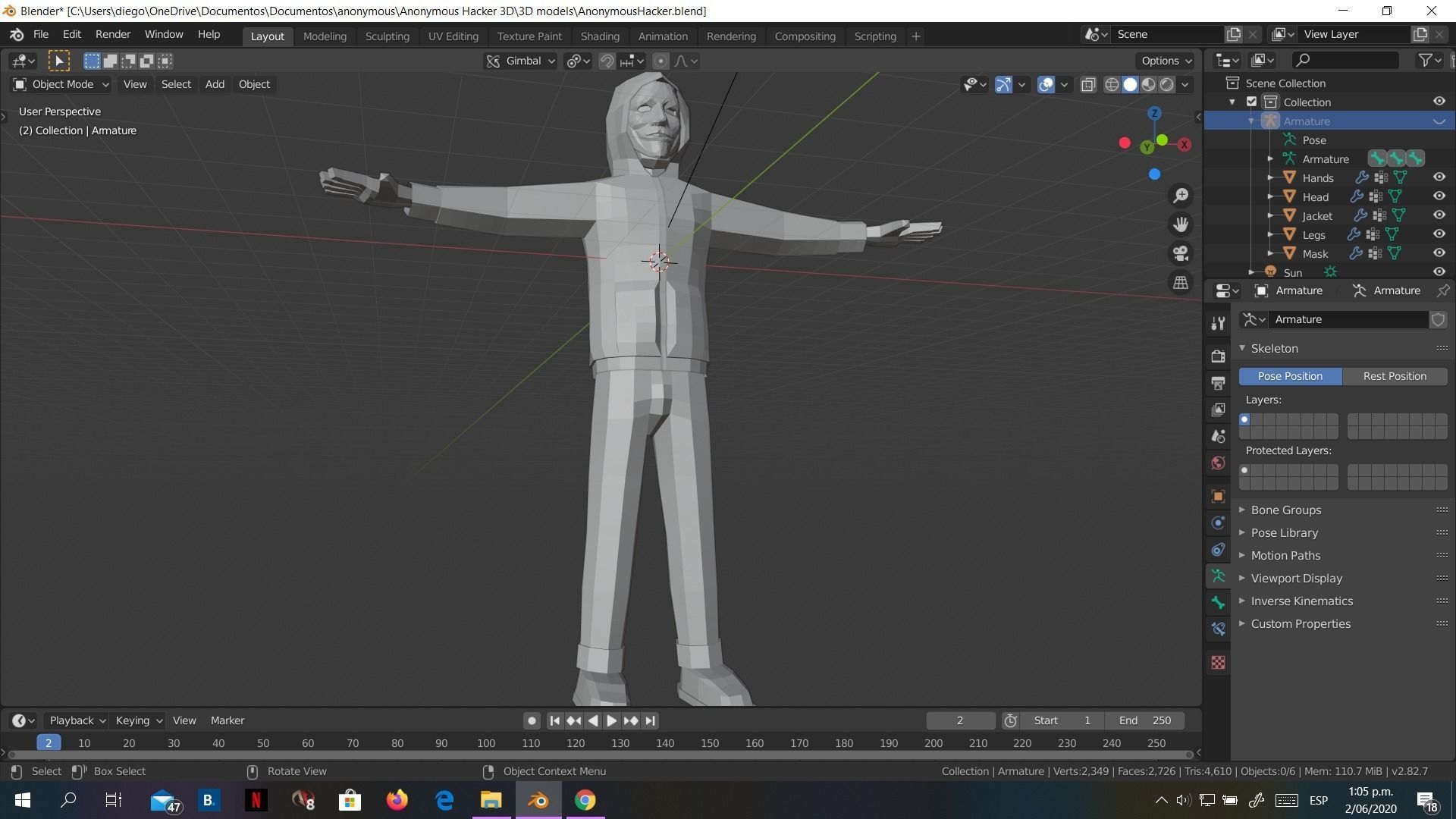The image size is (1456, 819).
Task: Select Rest Position button
Action: [1394, 376]
